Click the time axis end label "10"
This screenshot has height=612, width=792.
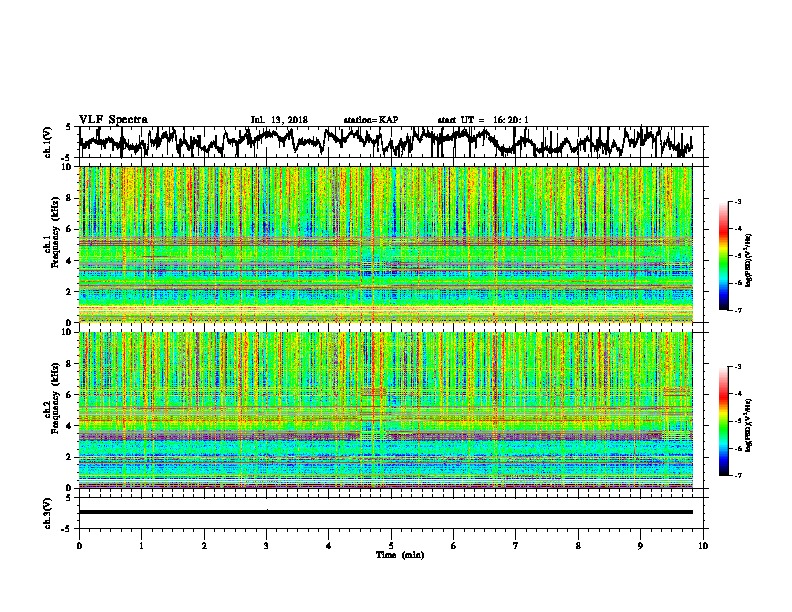(703, 546)
